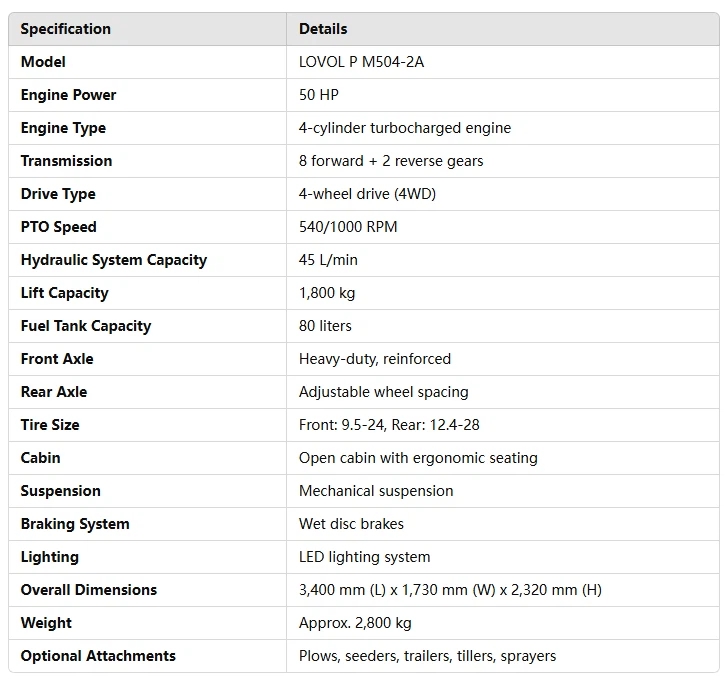727x686 pixels.
Task: Click the Adjustable wheel spacing cell
Action: click(383, 392)
